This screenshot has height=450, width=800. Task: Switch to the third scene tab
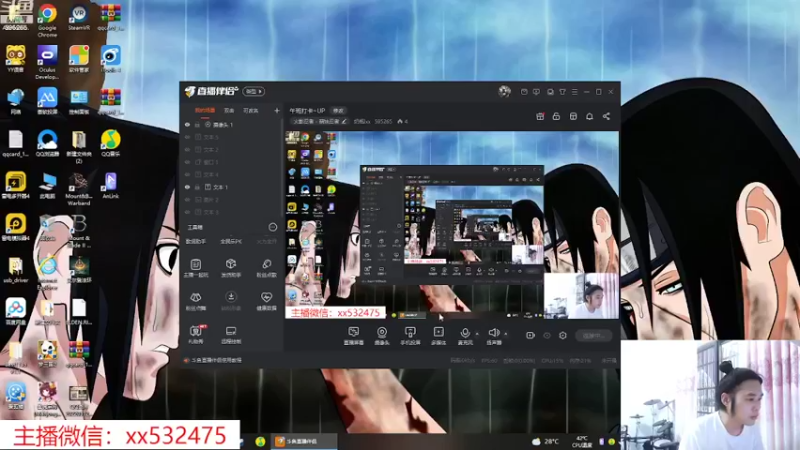click(251, 110)
